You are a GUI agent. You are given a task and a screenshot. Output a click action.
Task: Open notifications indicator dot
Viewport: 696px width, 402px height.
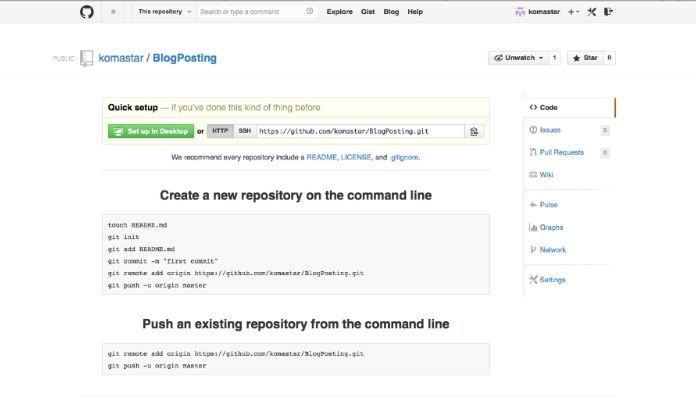coord(113,12)
